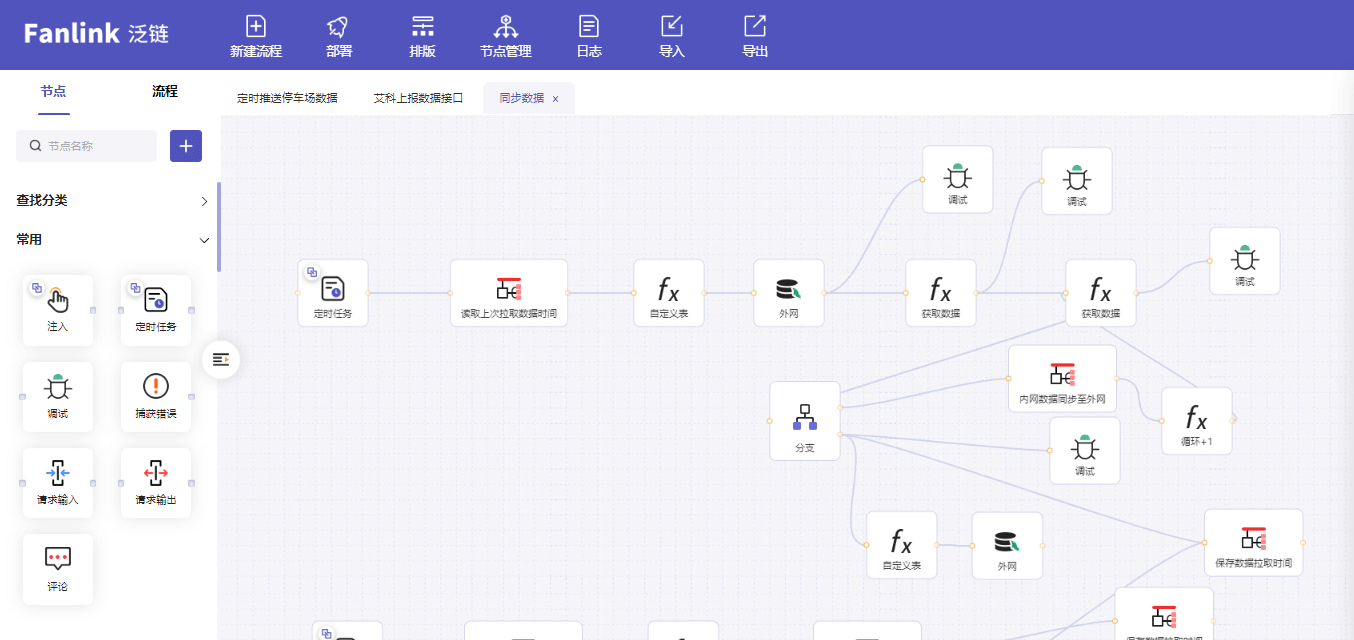Open 节点管理 in the top toolbar
Viewport: 1354px width, 640px height.
tap(505, 28)
